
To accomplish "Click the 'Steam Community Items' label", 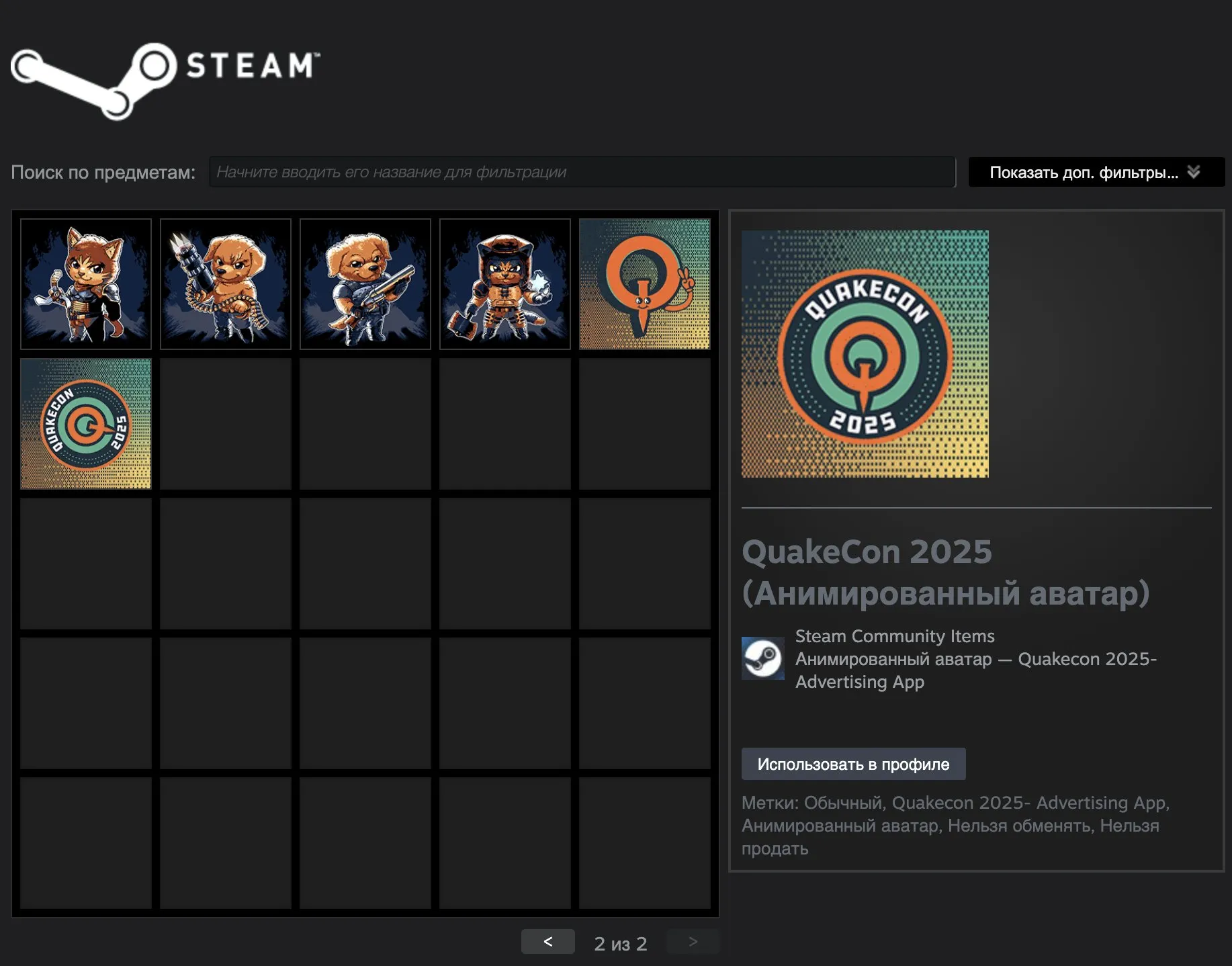I will point(895,636).
